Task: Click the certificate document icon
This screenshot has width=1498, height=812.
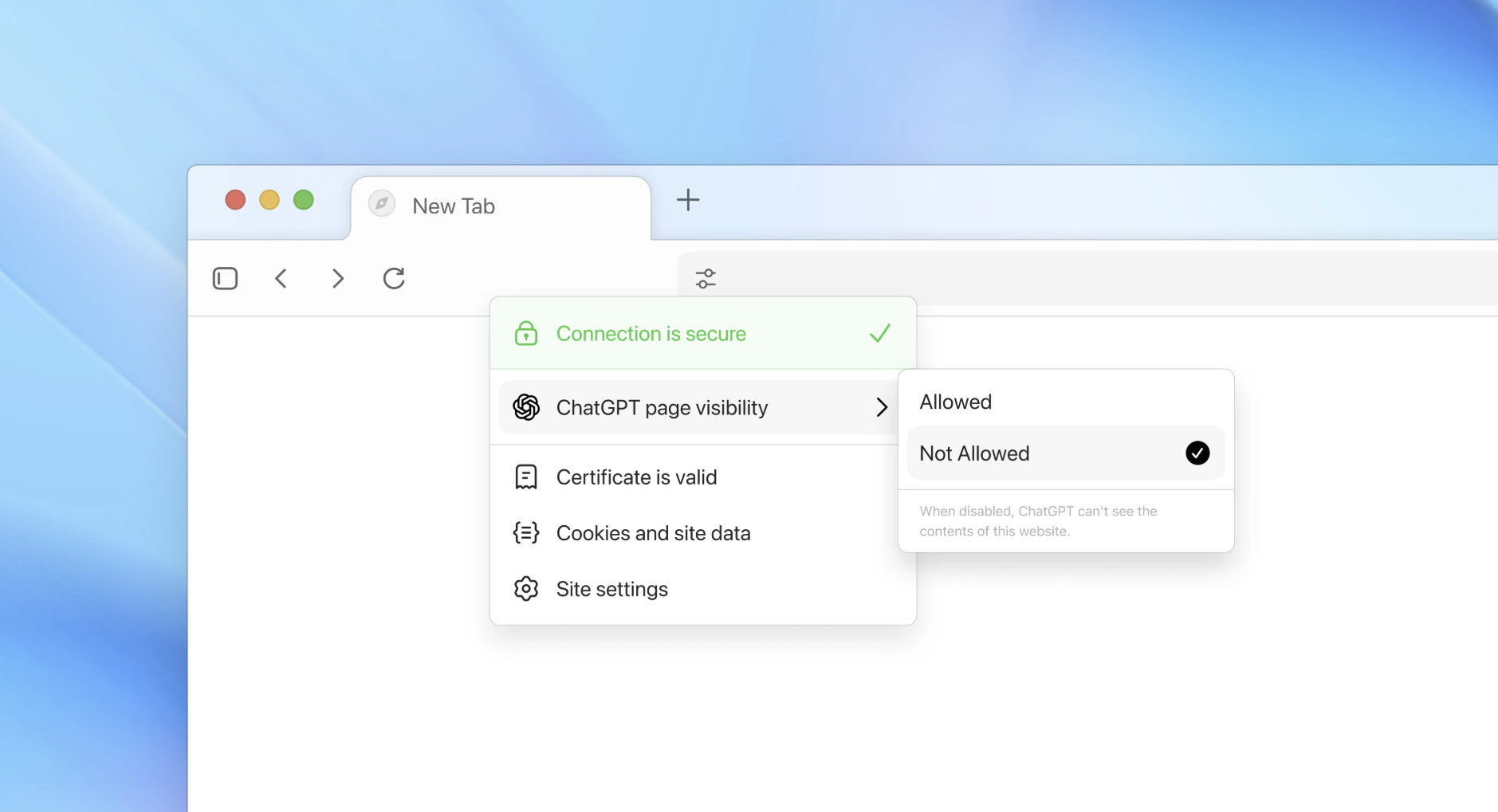Action: pyautogui.click(x=526, y=477)
